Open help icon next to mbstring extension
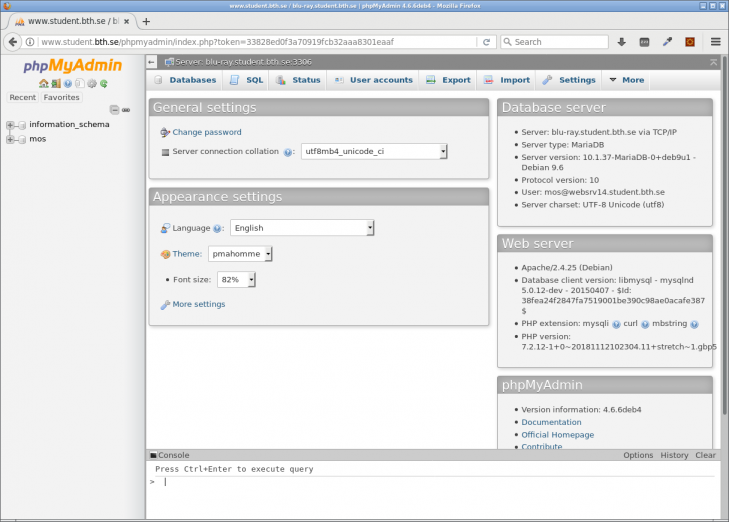The width and height of the screenshot is (729, 522). tap(694, 324)
